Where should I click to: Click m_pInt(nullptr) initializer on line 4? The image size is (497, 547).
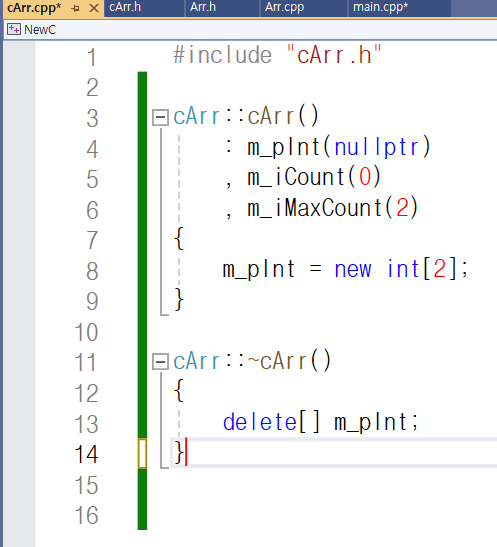pos(339,147)
